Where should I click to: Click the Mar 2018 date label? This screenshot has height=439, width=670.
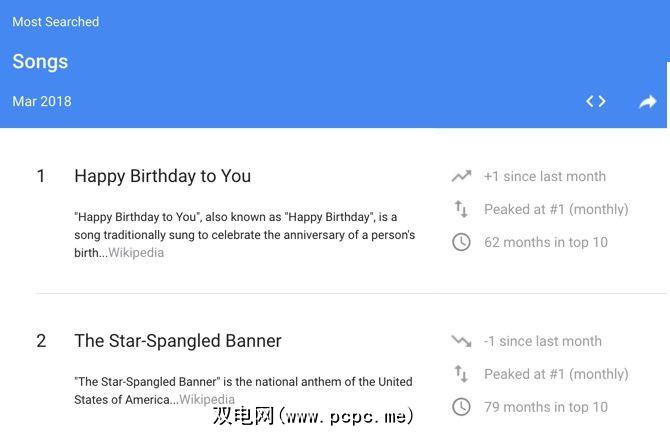(x=41, y=101)
